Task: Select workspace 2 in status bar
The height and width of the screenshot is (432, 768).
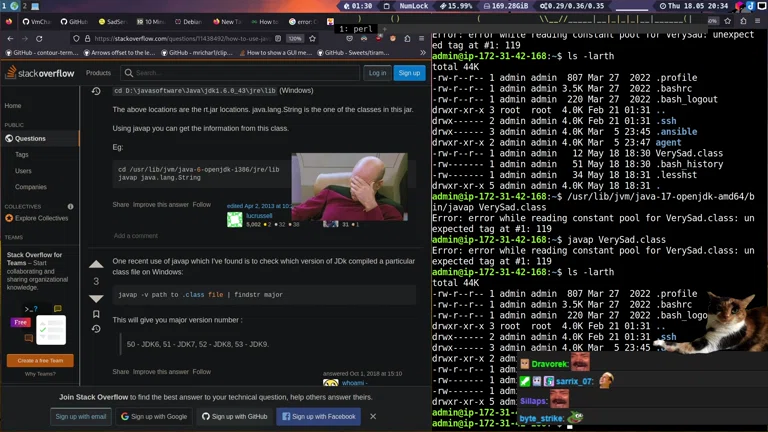Action: click(24, 6)
